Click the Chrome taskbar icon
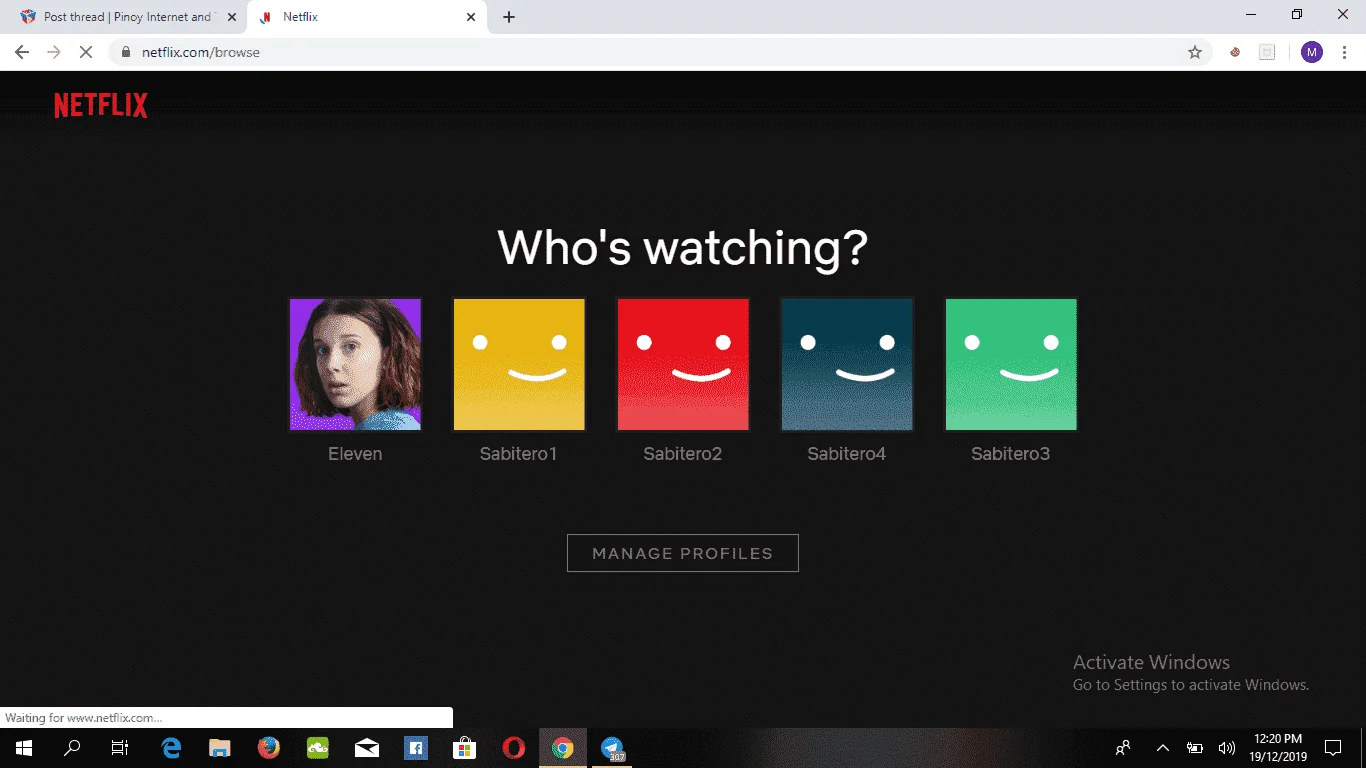The image size is (1366, 768). pos(563,747)
